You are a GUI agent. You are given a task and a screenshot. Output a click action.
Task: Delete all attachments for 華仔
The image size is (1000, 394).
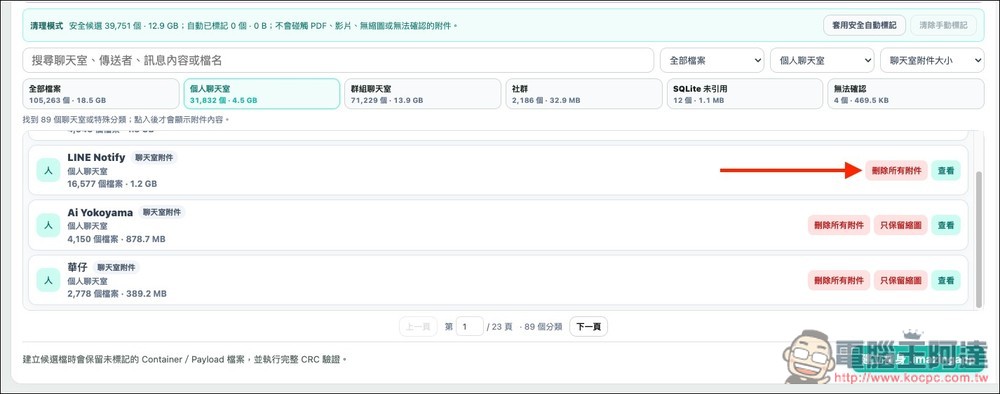point(839,281)
